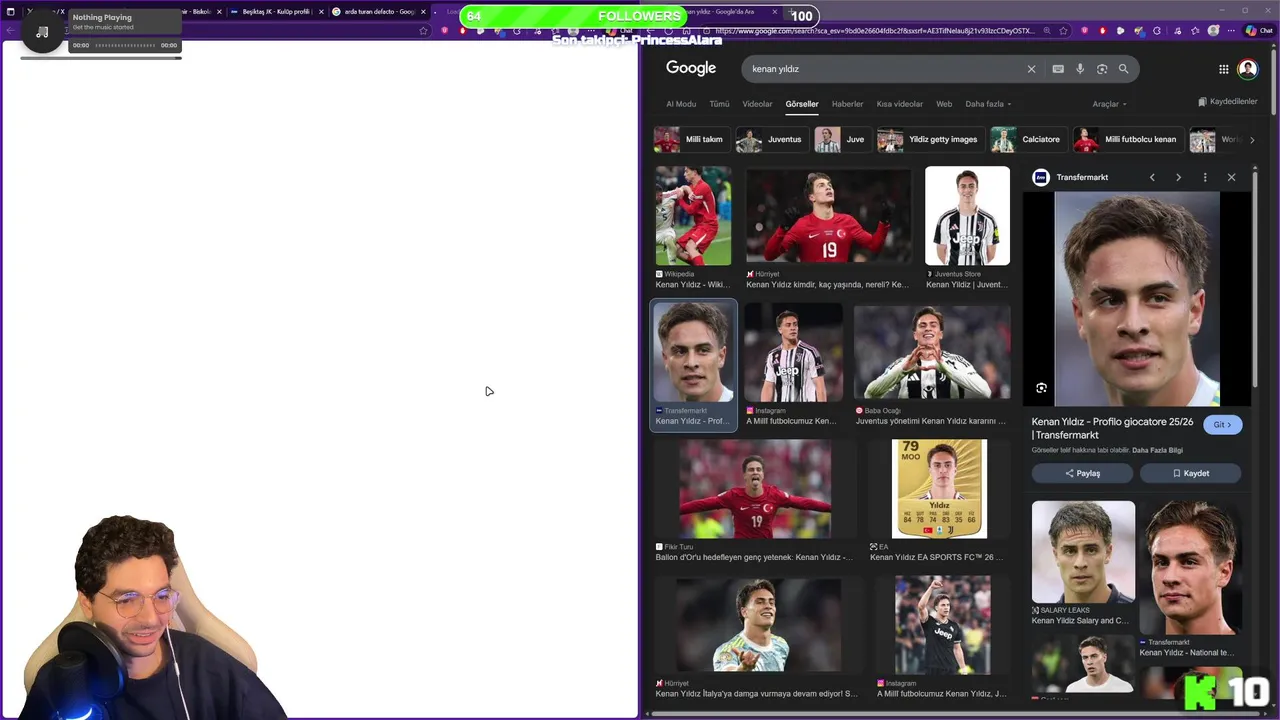Expand the 'Daha fazla' dropdown
Screen dimensions: 1280x720
988,104
